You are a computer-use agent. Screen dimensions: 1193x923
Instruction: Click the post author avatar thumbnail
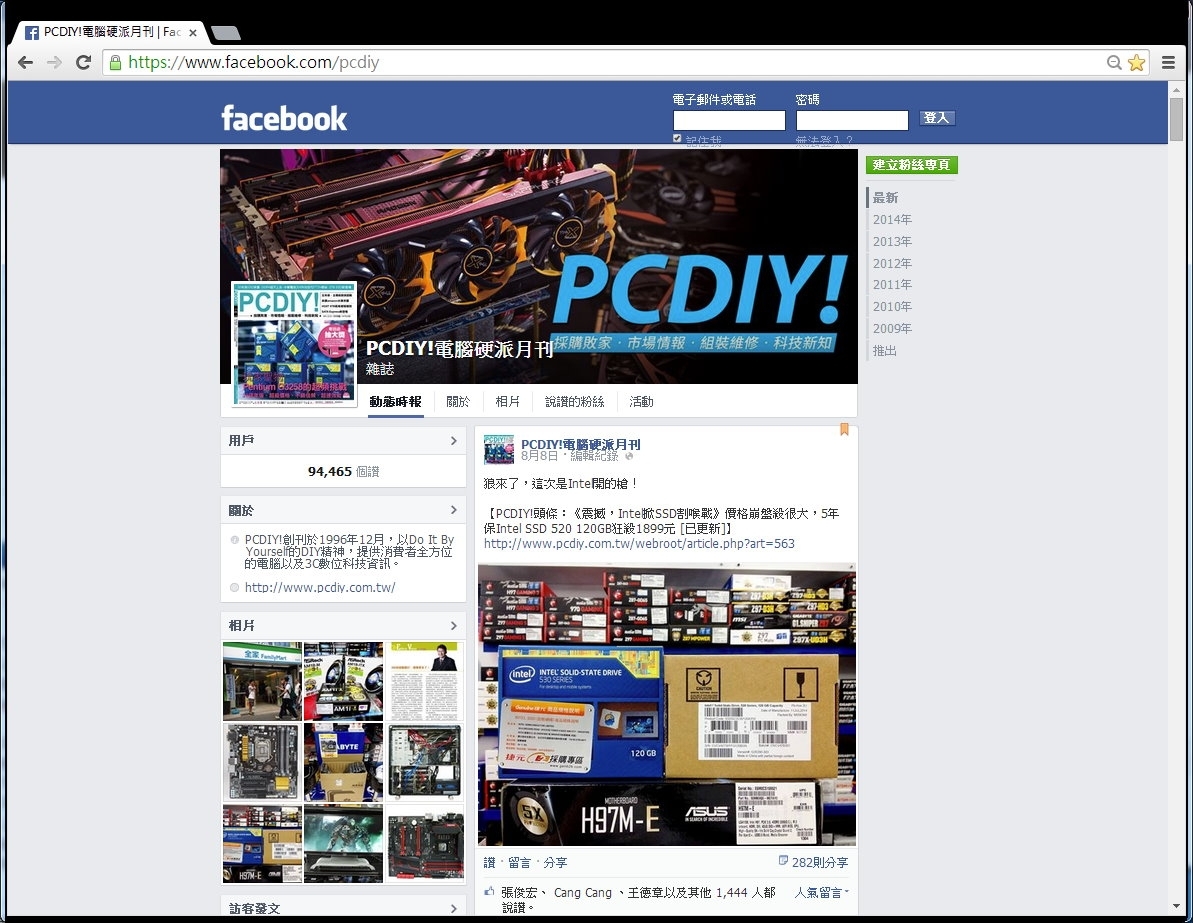tap(498, 450)
